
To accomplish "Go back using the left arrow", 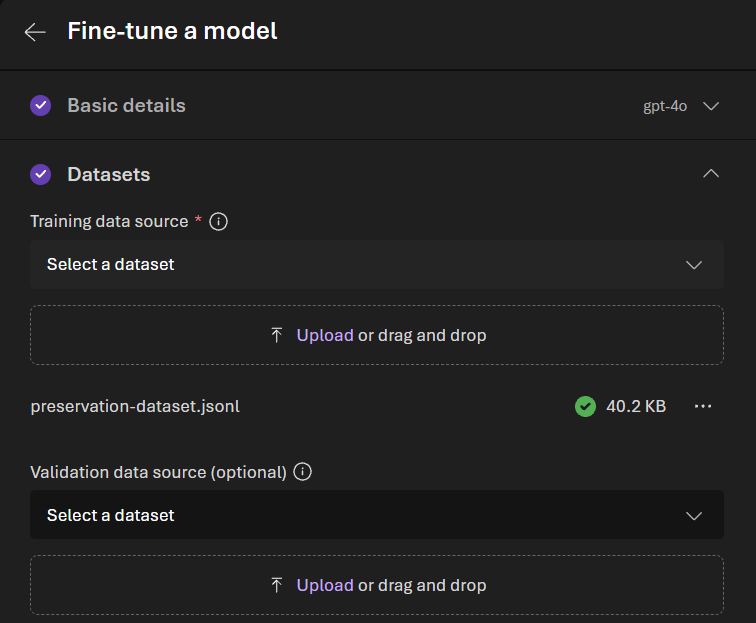I will click(x=35, y=32).
